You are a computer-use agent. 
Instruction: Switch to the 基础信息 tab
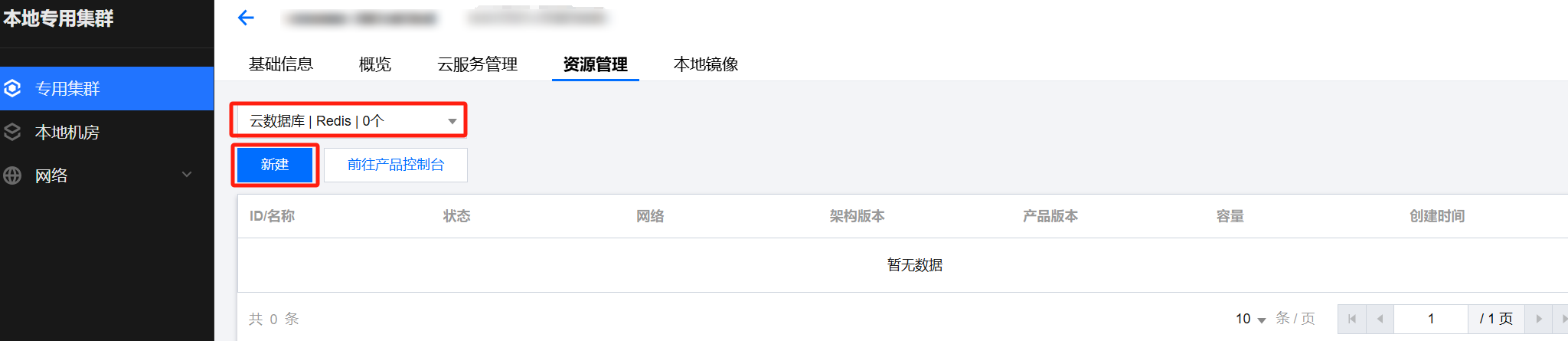(281, 64)
